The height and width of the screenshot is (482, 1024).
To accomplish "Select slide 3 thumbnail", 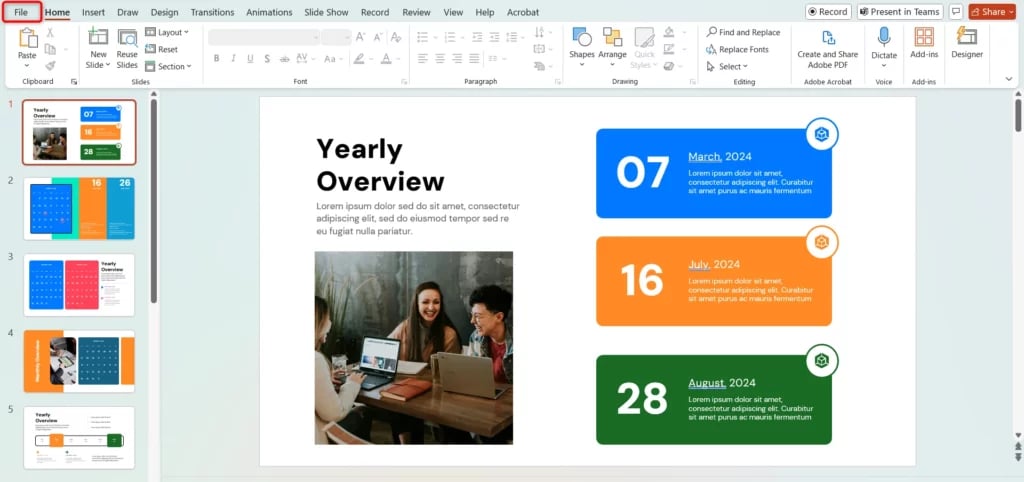I will 80,284.
